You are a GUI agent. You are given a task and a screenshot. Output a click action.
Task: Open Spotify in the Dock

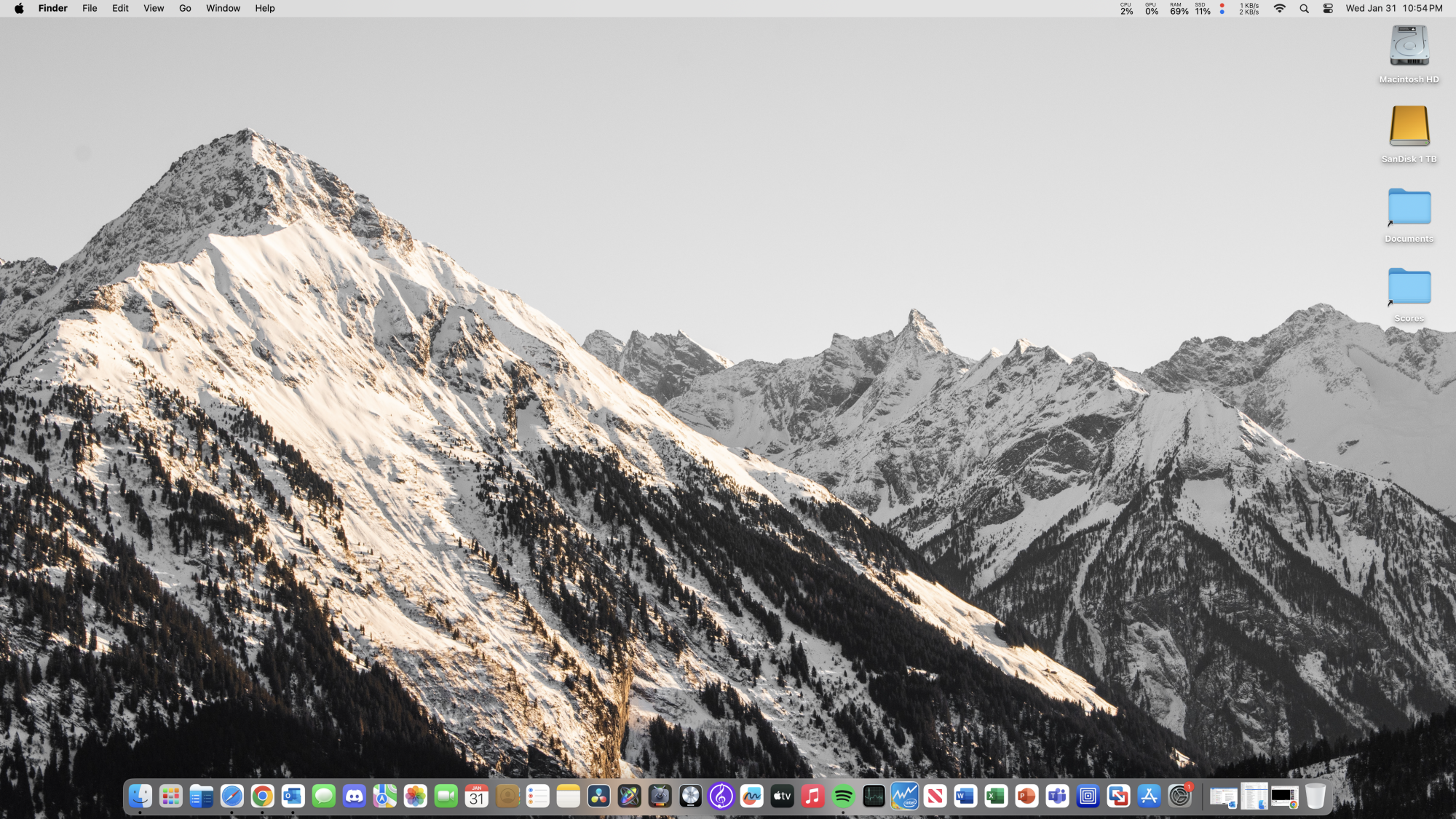[844, 796]
